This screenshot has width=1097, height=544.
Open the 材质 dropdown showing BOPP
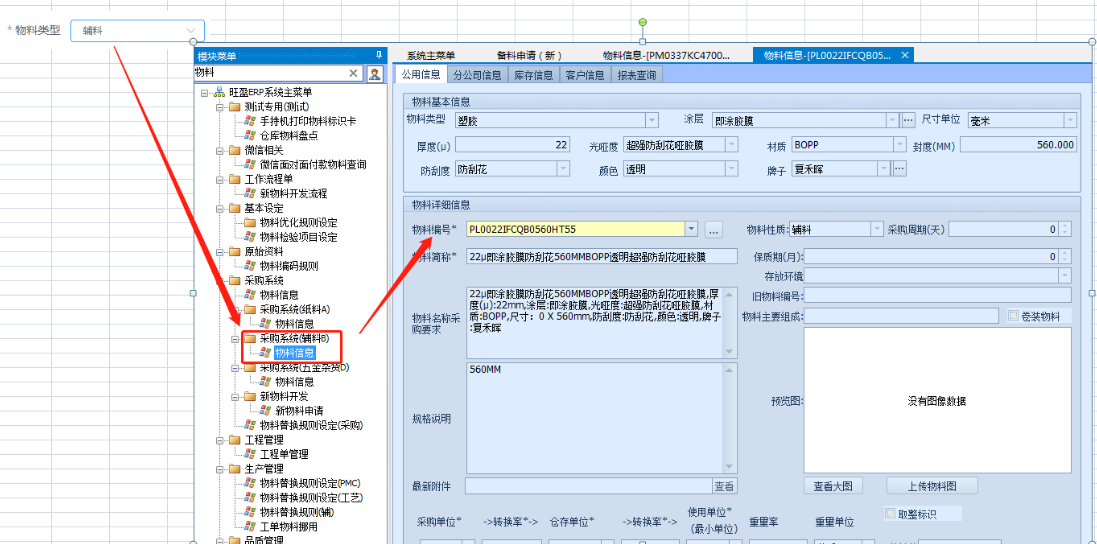tap(901, 145)
